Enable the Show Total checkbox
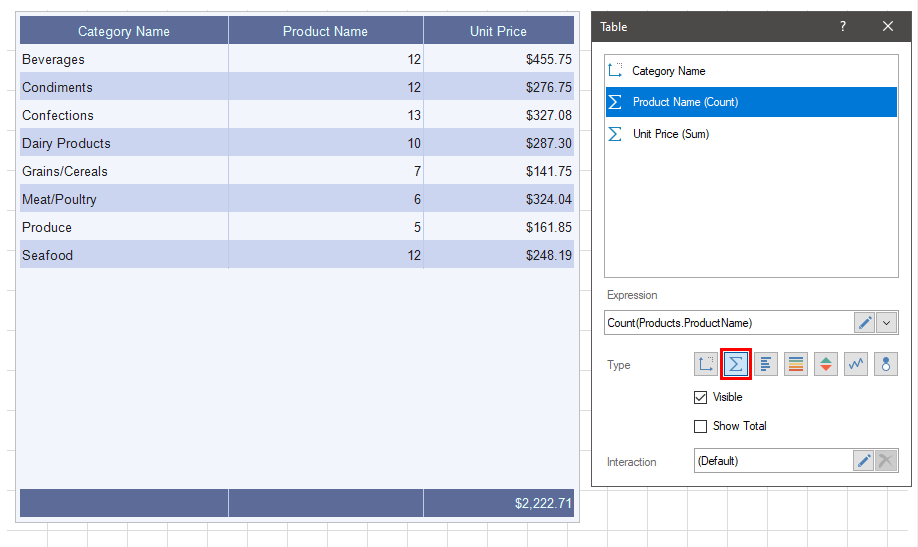Viewport: 918px width, 547px height. (x=700, y=426)
